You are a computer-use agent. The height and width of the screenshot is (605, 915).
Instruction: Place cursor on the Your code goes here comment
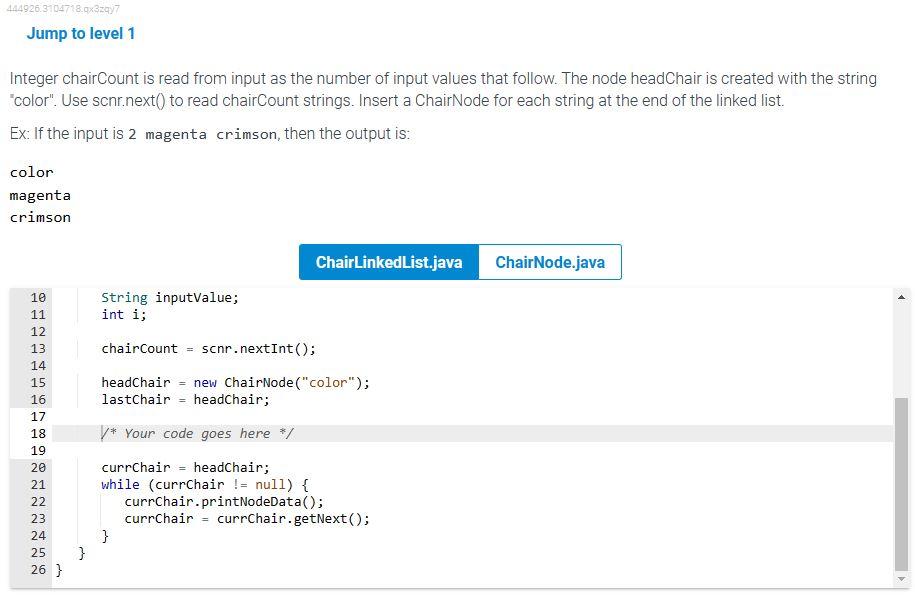[196, 433]
